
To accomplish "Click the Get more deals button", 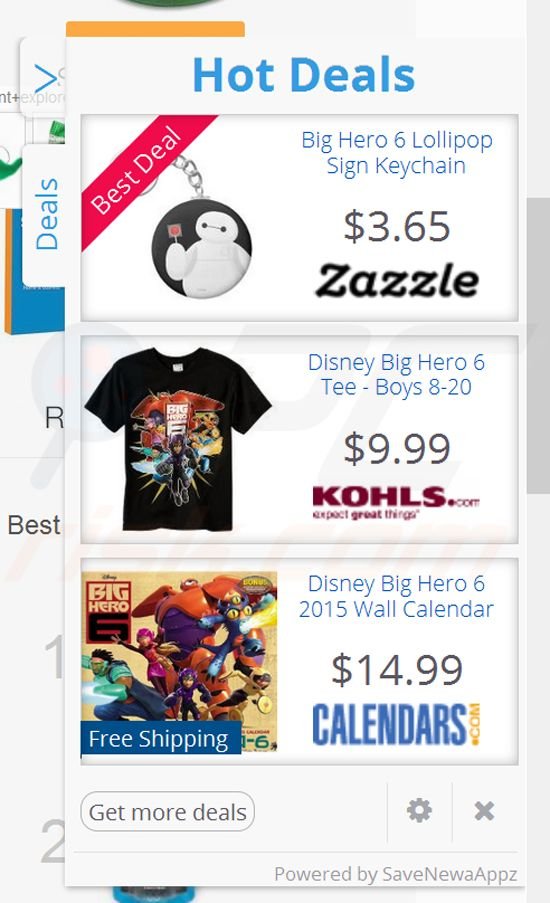I will 168,812.
